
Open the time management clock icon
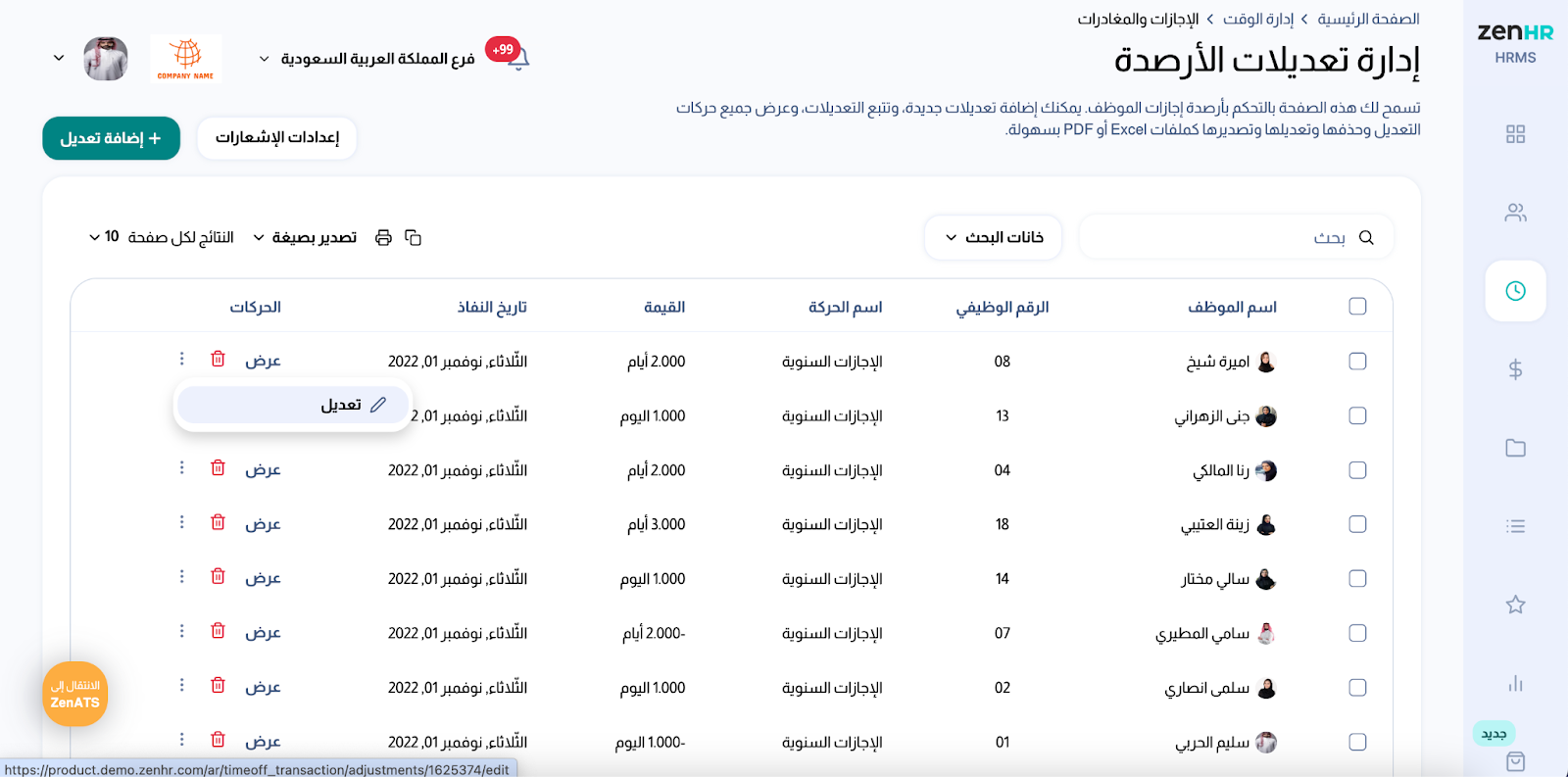pyautogui.click(x=1515, y=291)
